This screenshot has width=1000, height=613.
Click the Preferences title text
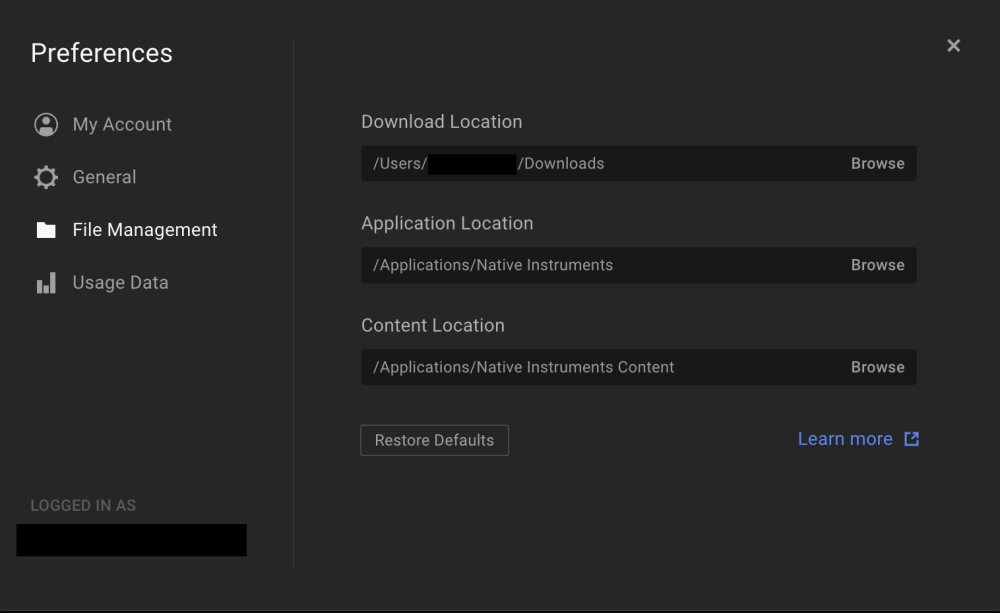101,54
